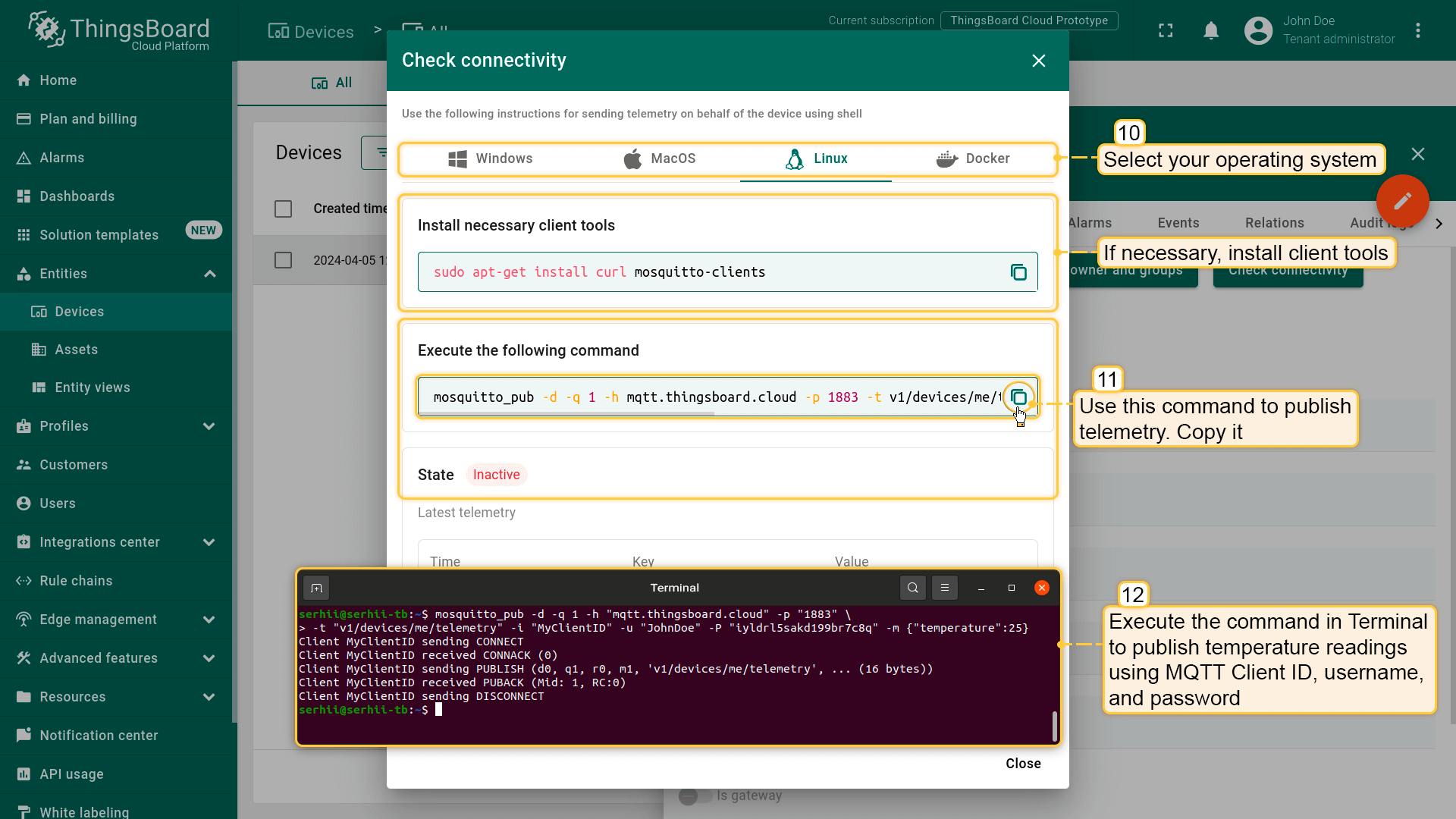Screen dimensions: 1456x819
Task: Close the Check connectivity dialog with X
Action: 1039,61
